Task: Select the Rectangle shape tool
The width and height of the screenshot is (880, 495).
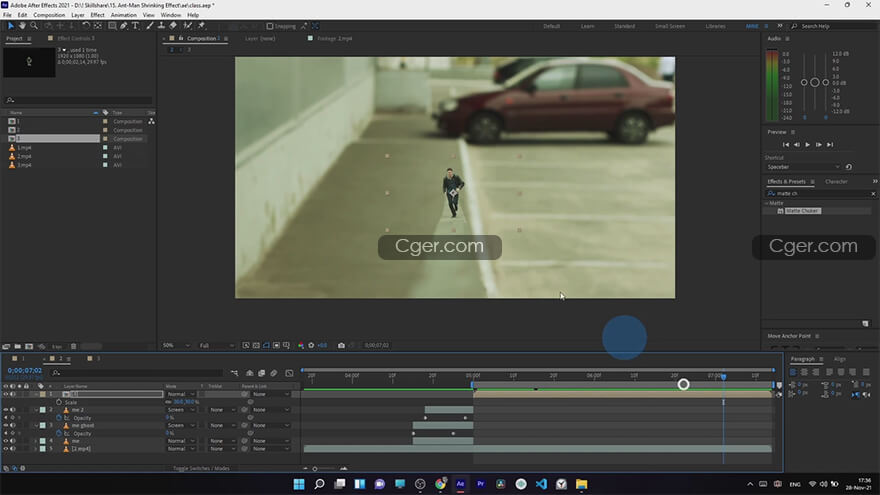Action: 112,26
